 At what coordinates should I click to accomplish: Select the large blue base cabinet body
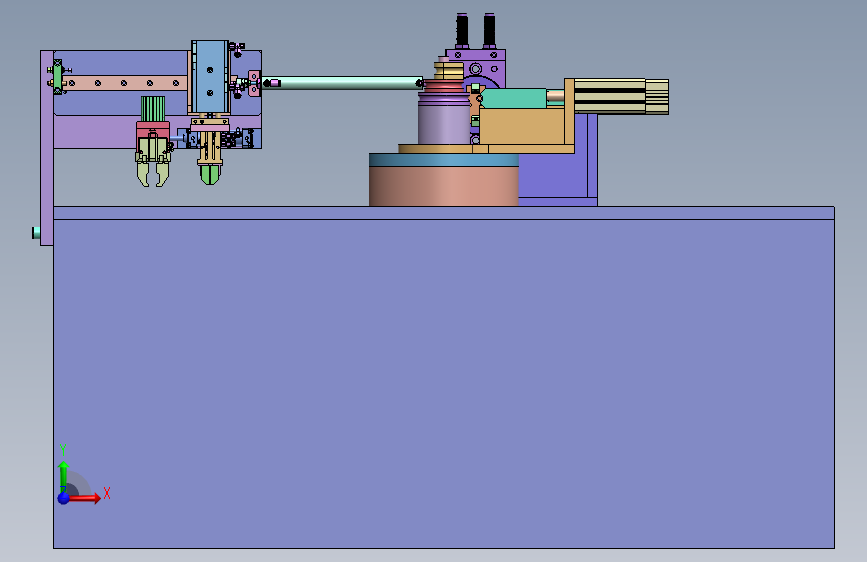[443, 384]
